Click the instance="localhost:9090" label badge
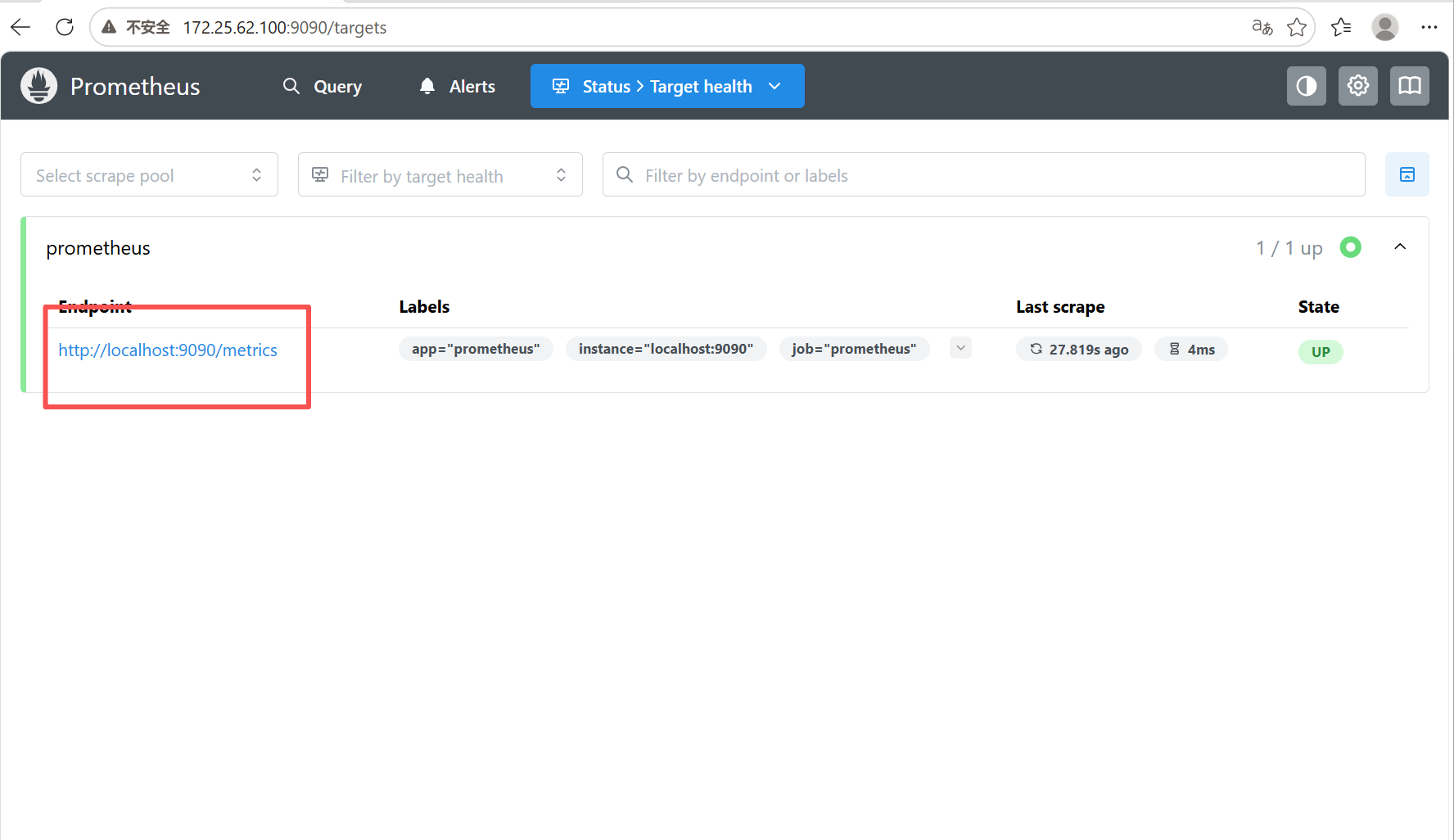This screenshot has width=1454, height=840. tap(666, 349)
